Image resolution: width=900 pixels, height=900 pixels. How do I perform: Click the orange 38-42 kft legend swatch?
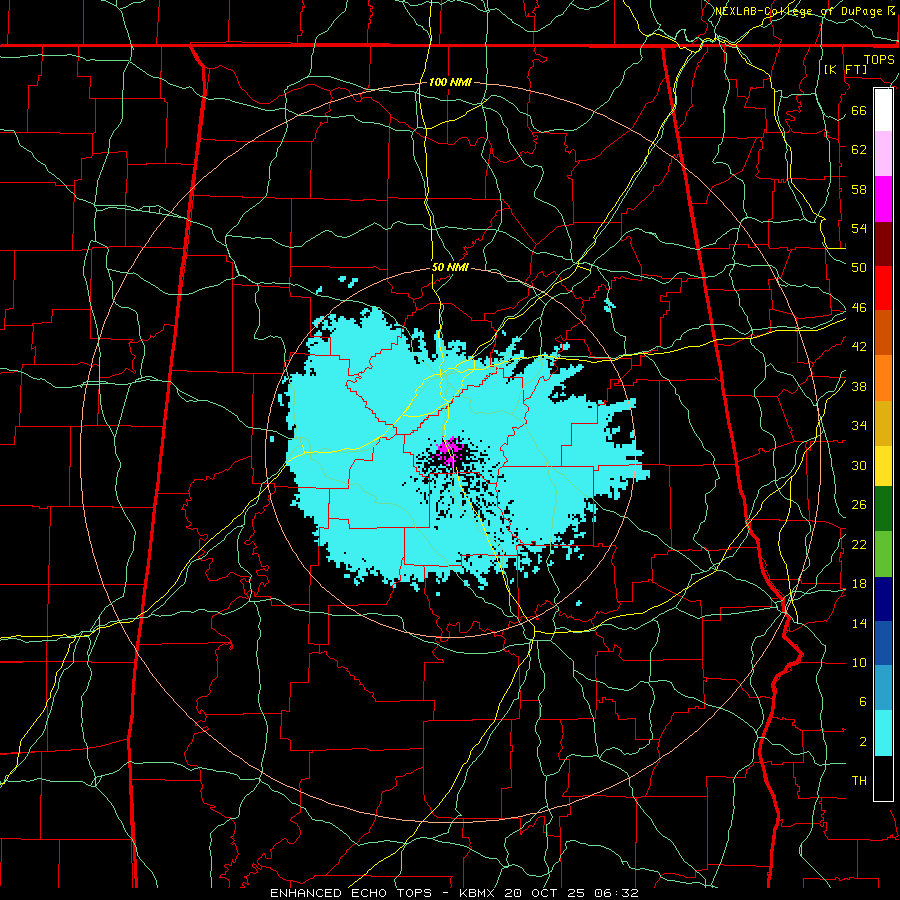point(883,378)
